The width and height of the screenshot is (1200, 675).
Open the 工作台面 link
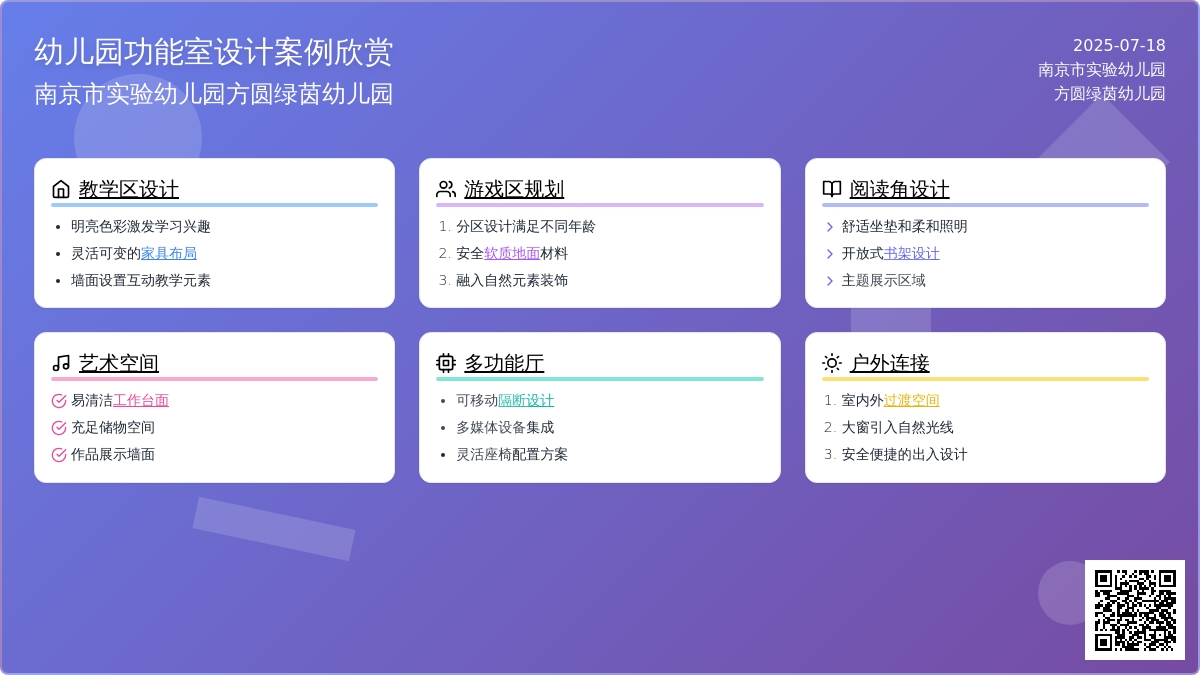(x=141, y=400)
